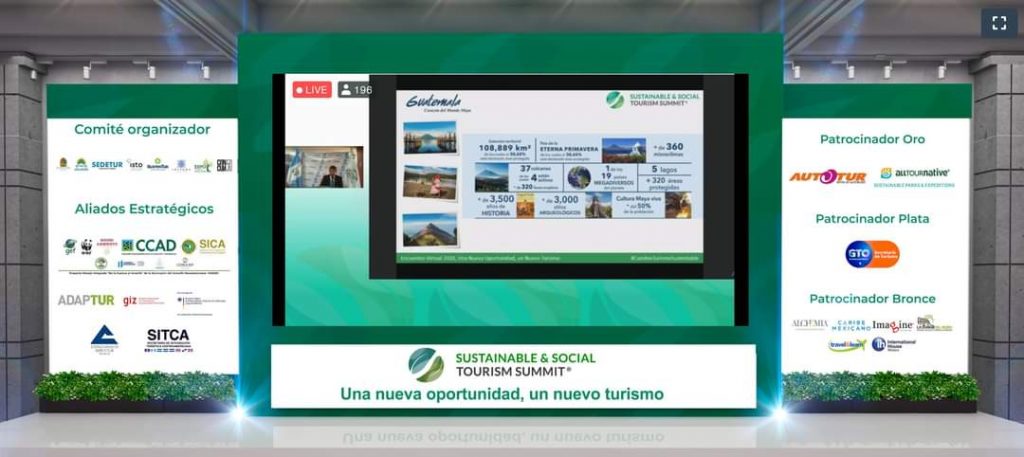Image resolution: width=1024 pixels, height=457 pixels.
Task: Click the CCAD strategic ally logo
Action: [148, 245]
